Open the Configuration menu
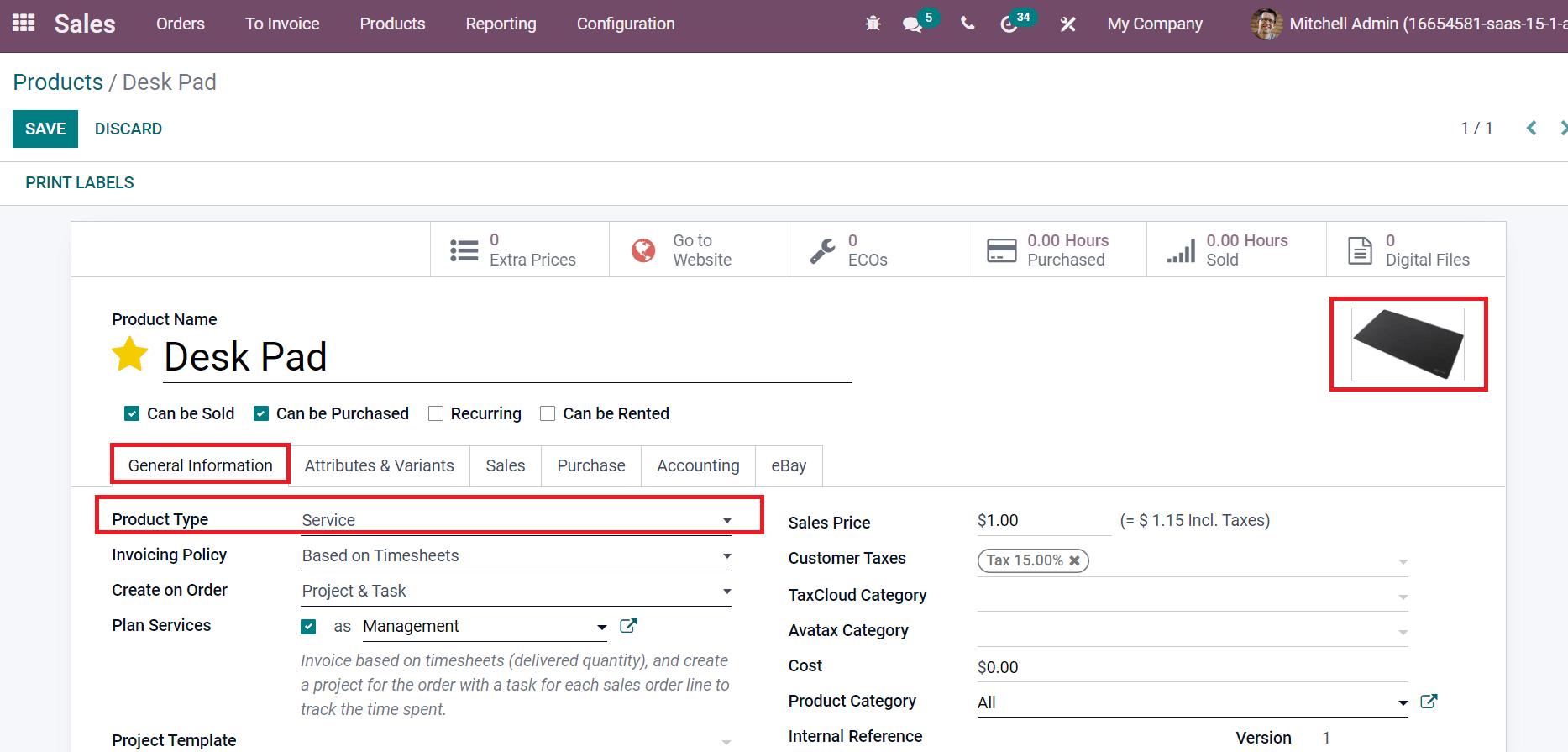Image resolution: width=1568 pixels, height=752 pixels. click(x=626, y=24)
